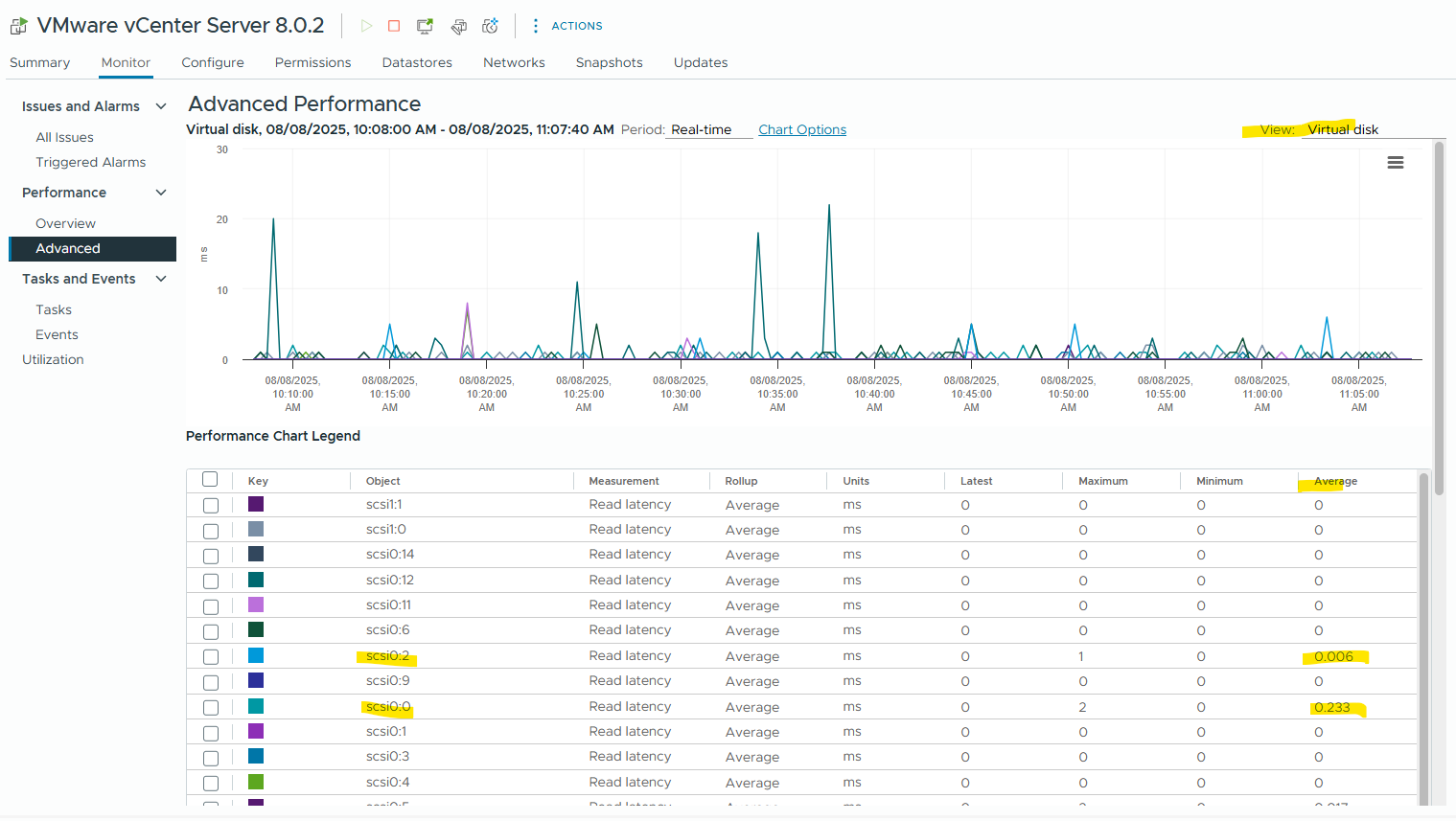
Task: Tick the select-all legend header checkbox
Action: 210,479
